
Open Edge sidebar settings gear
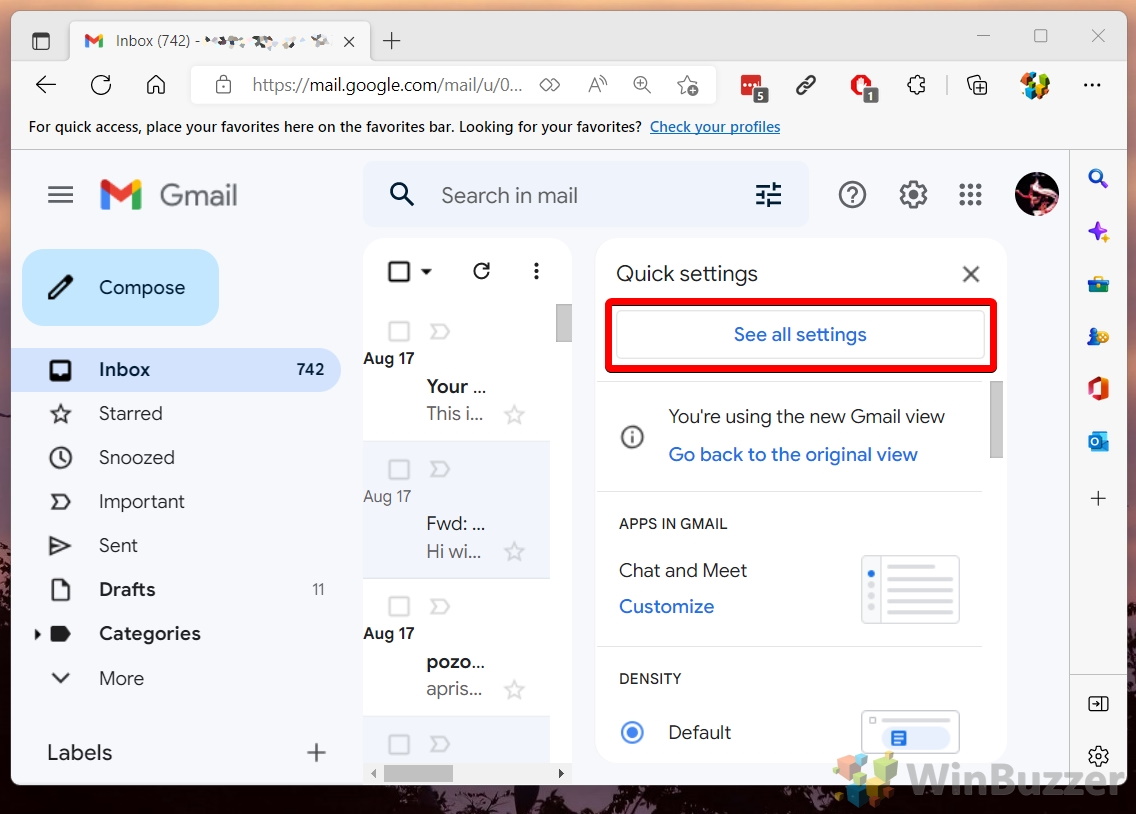1098,756
